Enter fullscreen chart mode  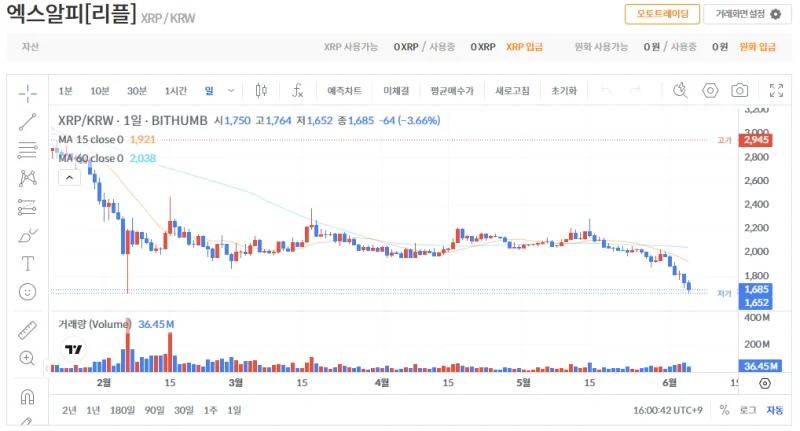[776, 91]
